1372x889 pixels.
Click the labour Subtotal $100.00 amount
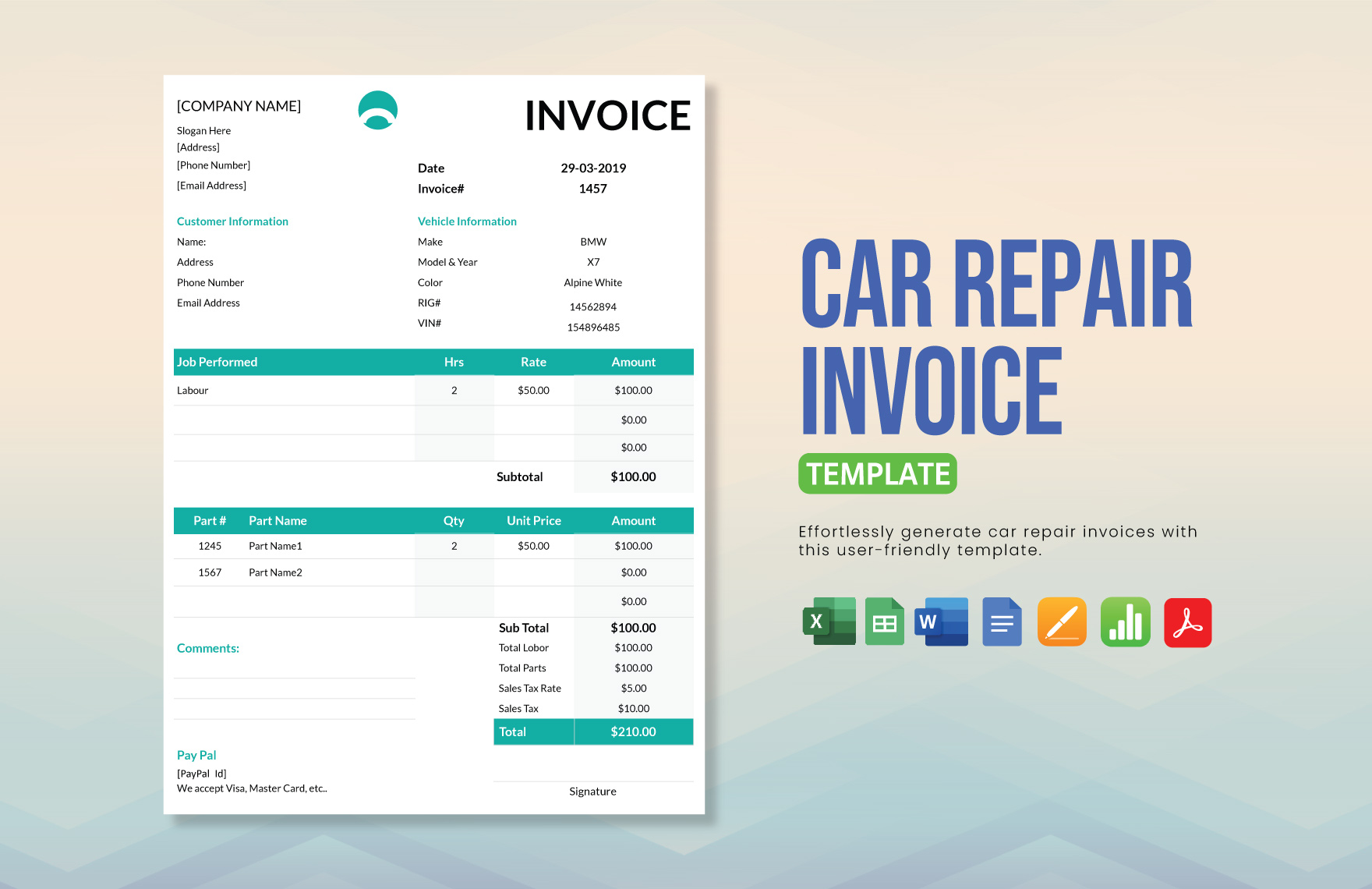633,476
